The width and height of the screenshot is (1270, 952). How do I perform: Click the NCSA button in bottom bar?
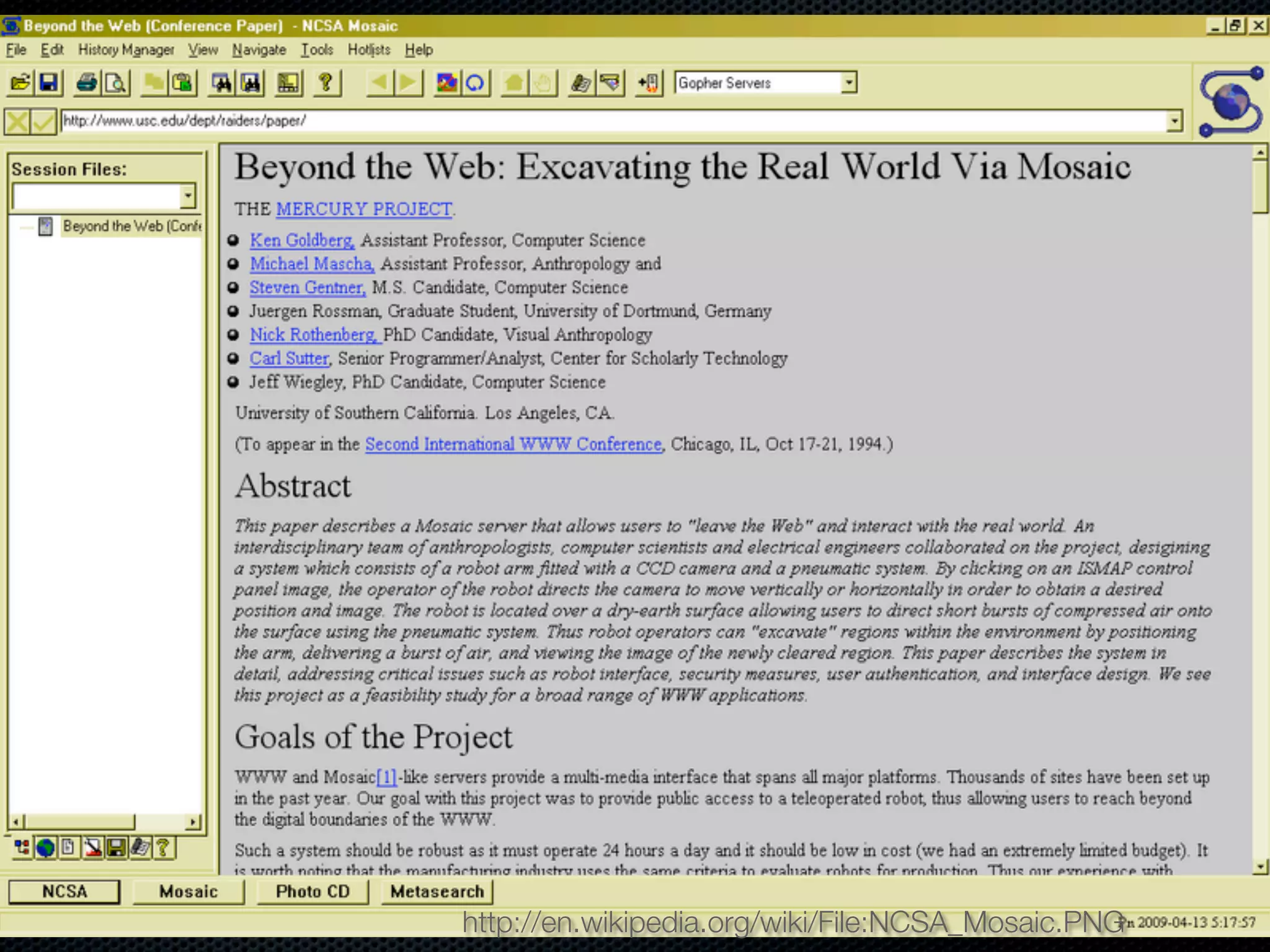[64, 891]
